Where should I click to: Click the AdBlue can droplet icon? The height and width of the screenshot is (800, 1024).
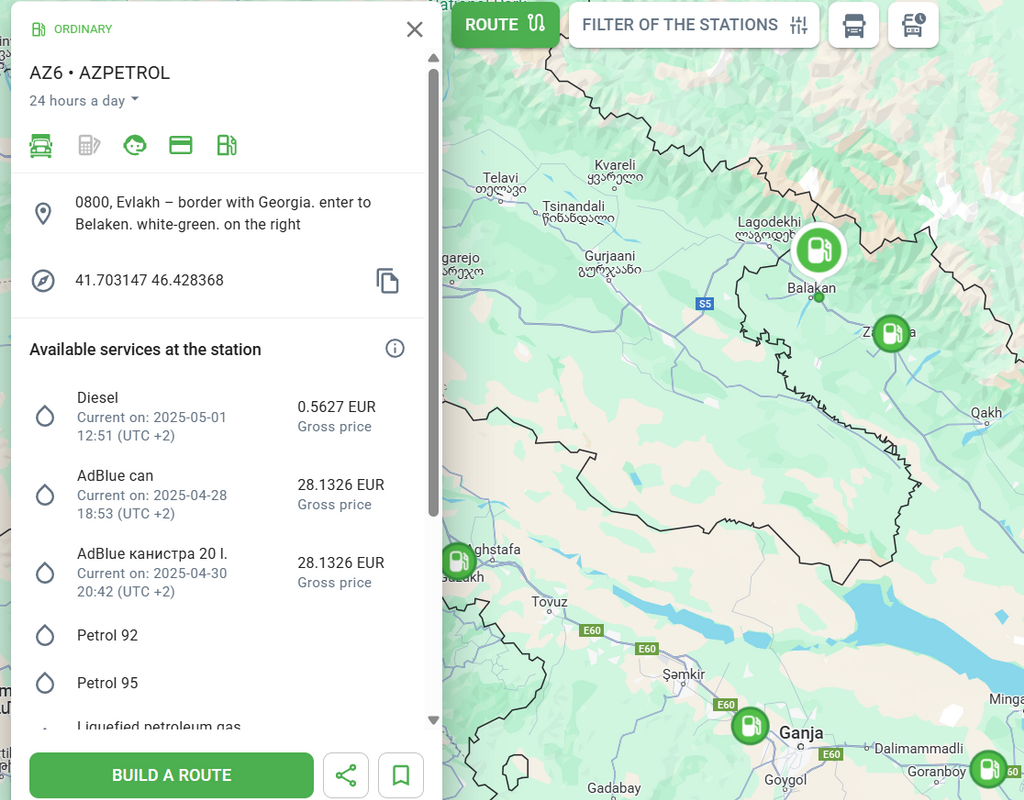click(44, 495)
